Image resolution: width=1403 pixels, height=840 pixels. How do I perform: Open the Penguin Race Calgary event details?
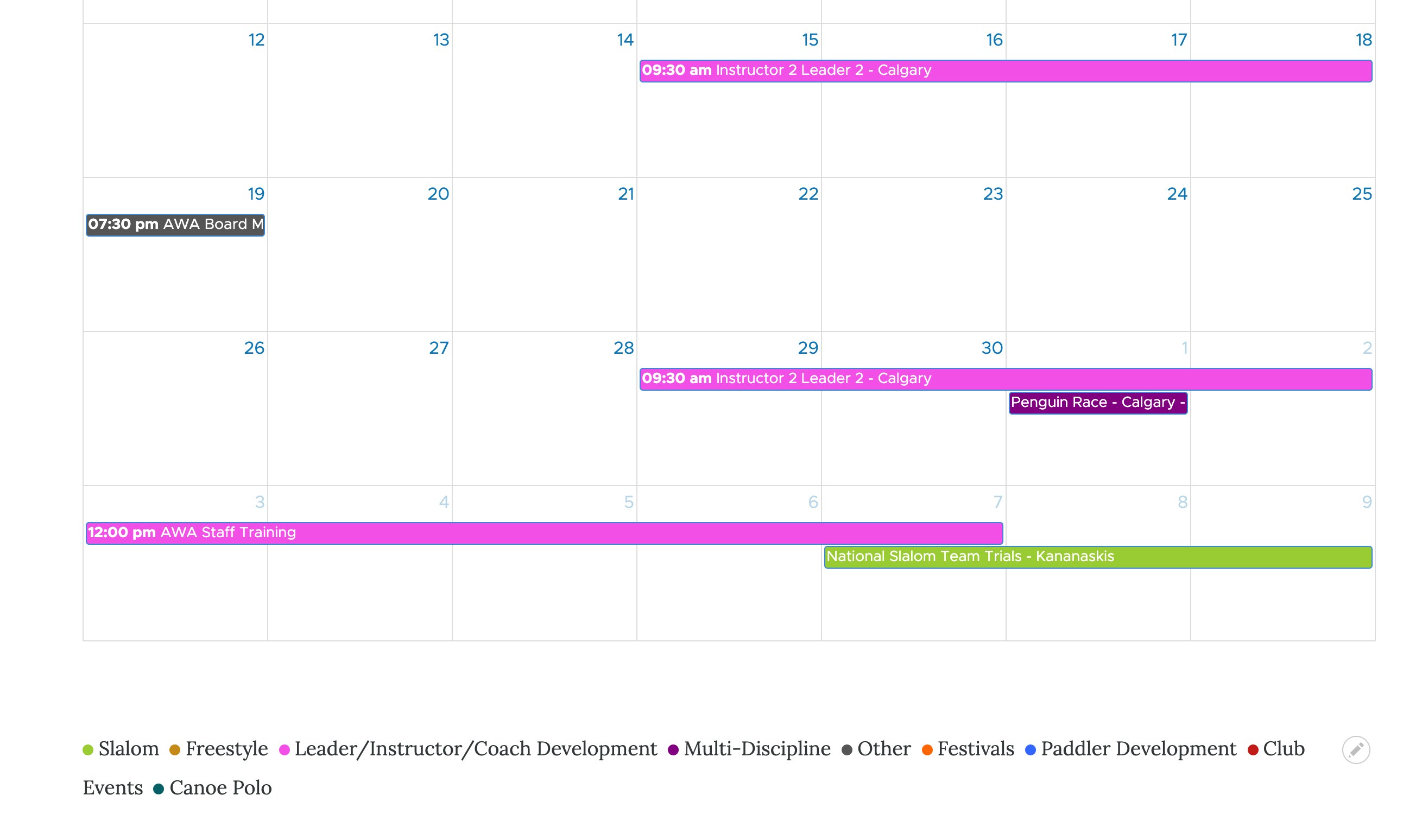(x=1097, y=402)
